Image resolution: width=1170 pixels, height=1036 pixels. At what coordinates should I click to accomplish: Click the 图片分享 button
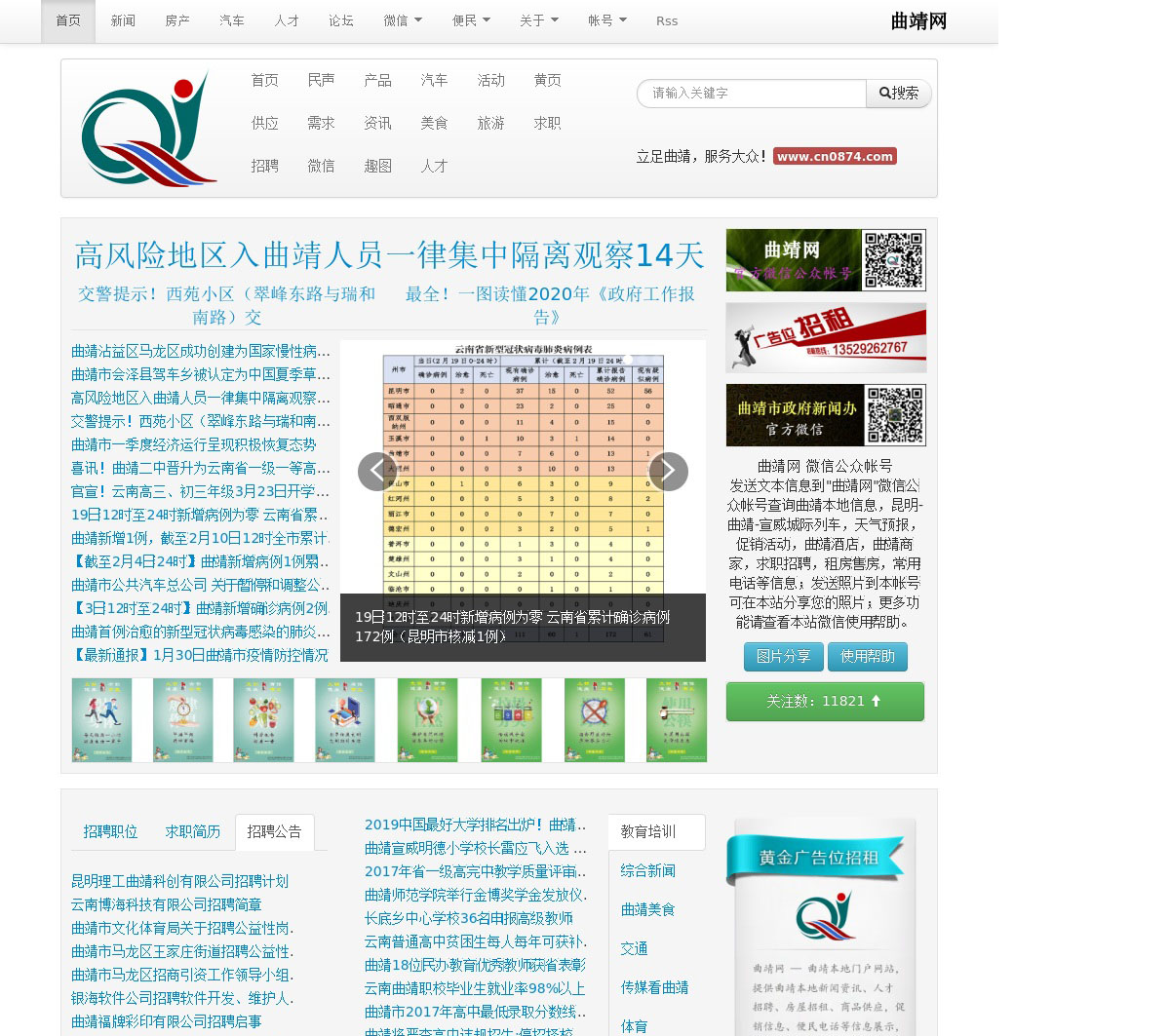pyautogui.click(x=783, y=657)
